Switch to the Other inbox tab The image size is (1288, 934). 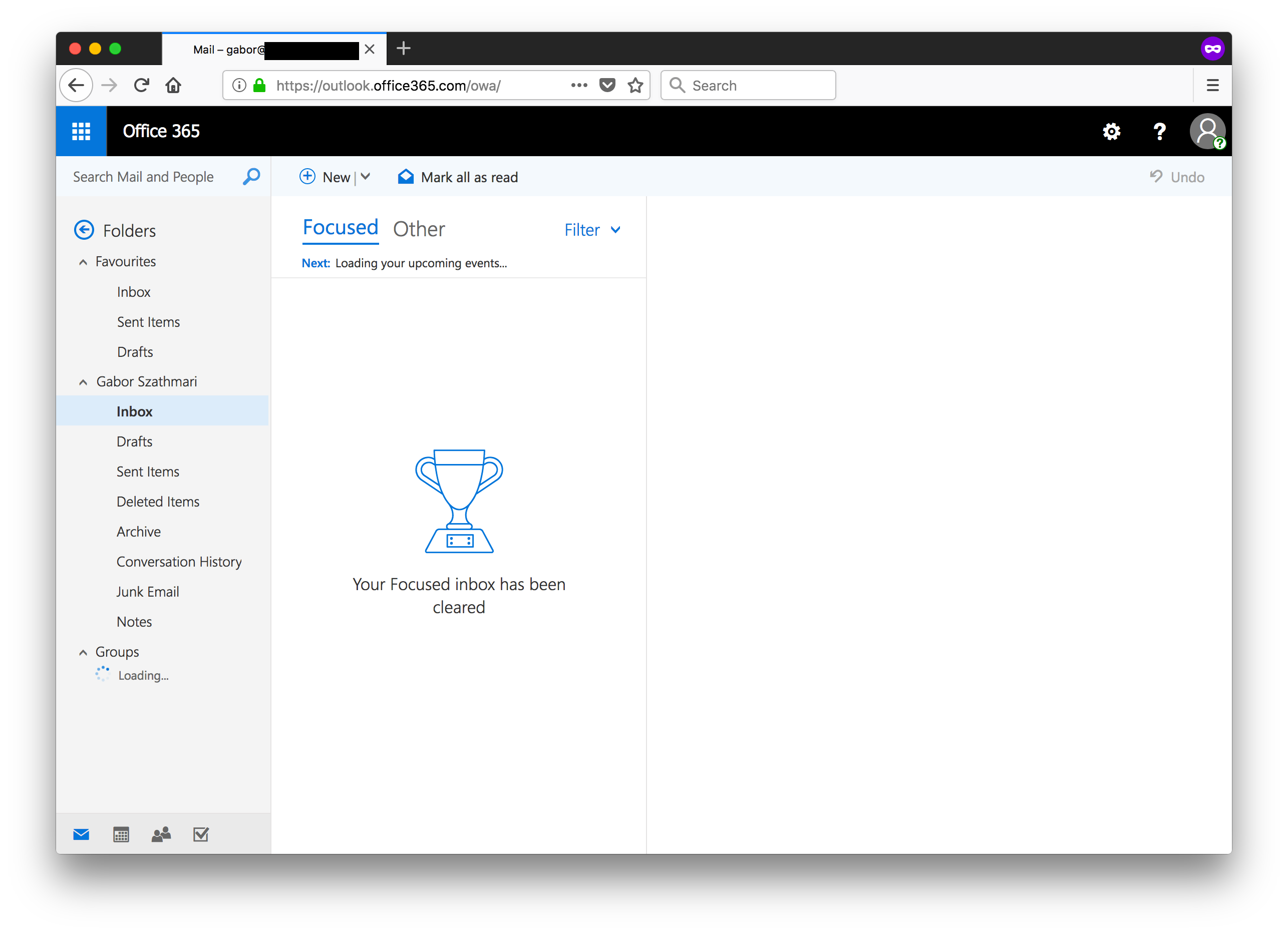tap(419, 228)
